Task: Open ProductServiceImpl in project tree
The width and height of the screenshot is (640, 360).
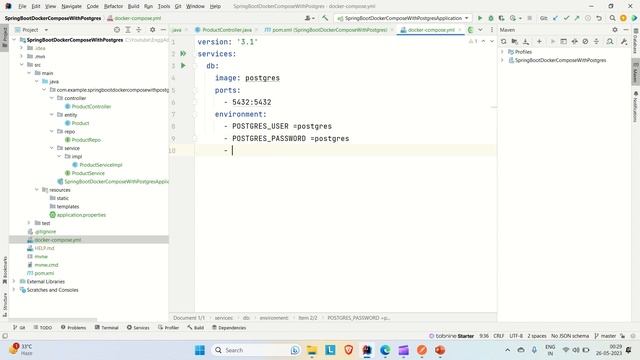Action: [x=101, y=164]
